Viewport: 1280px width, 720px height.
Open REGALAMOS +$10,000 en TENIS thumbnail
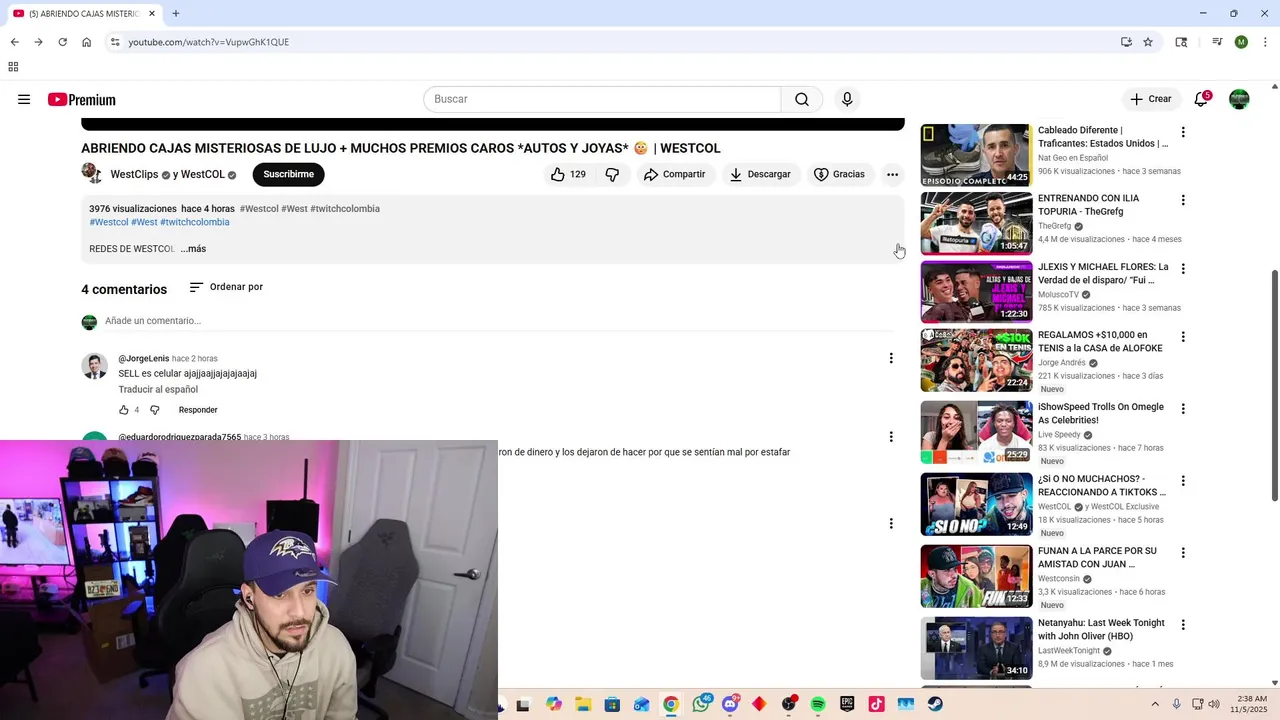point(976,360)
